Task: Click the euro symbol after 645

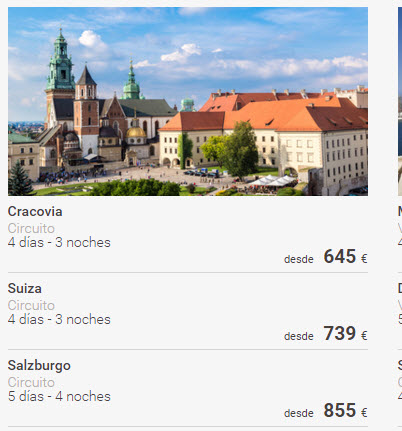Action: [x=364, y=258]
